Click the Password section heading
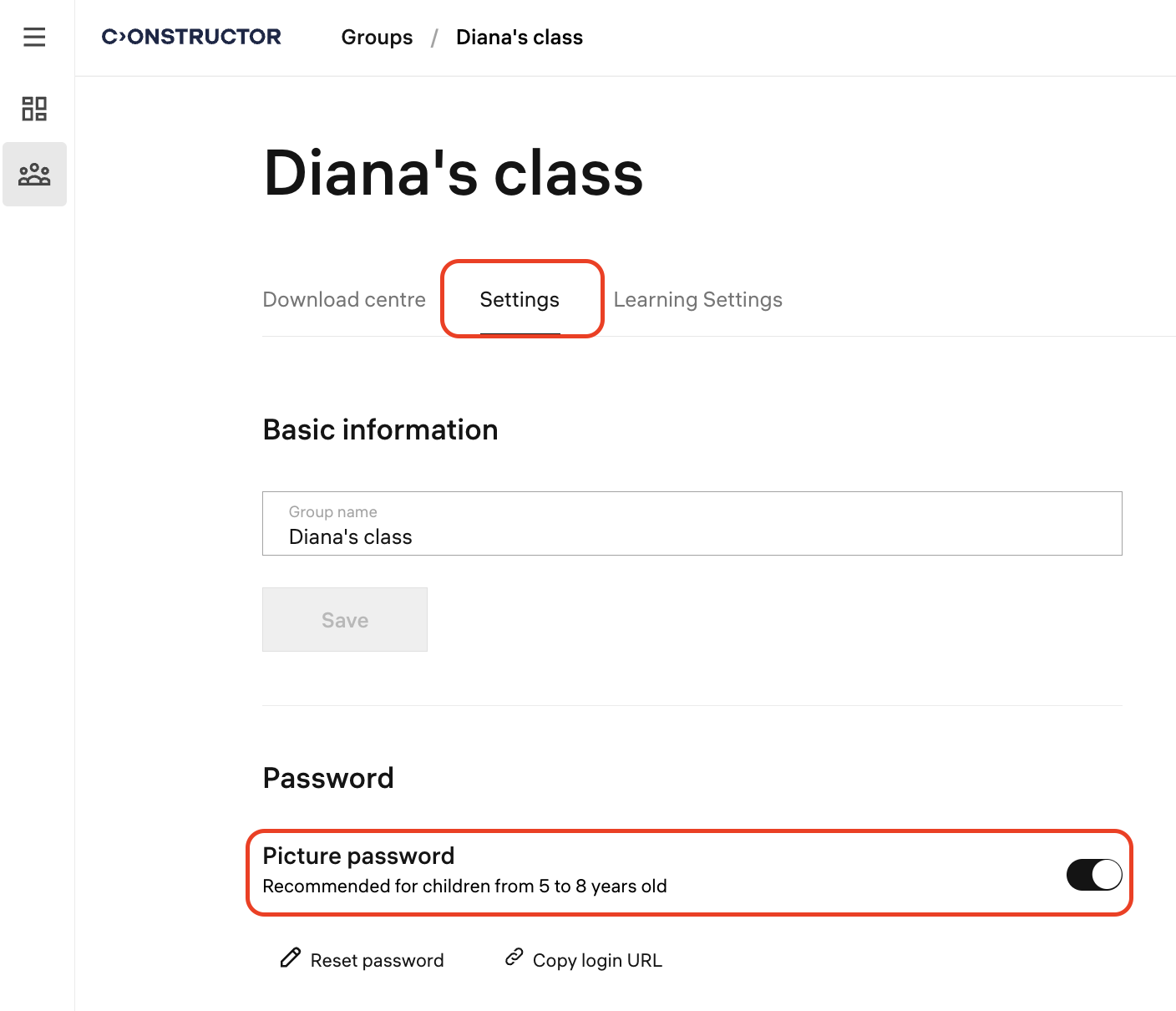 click(328, 778)
